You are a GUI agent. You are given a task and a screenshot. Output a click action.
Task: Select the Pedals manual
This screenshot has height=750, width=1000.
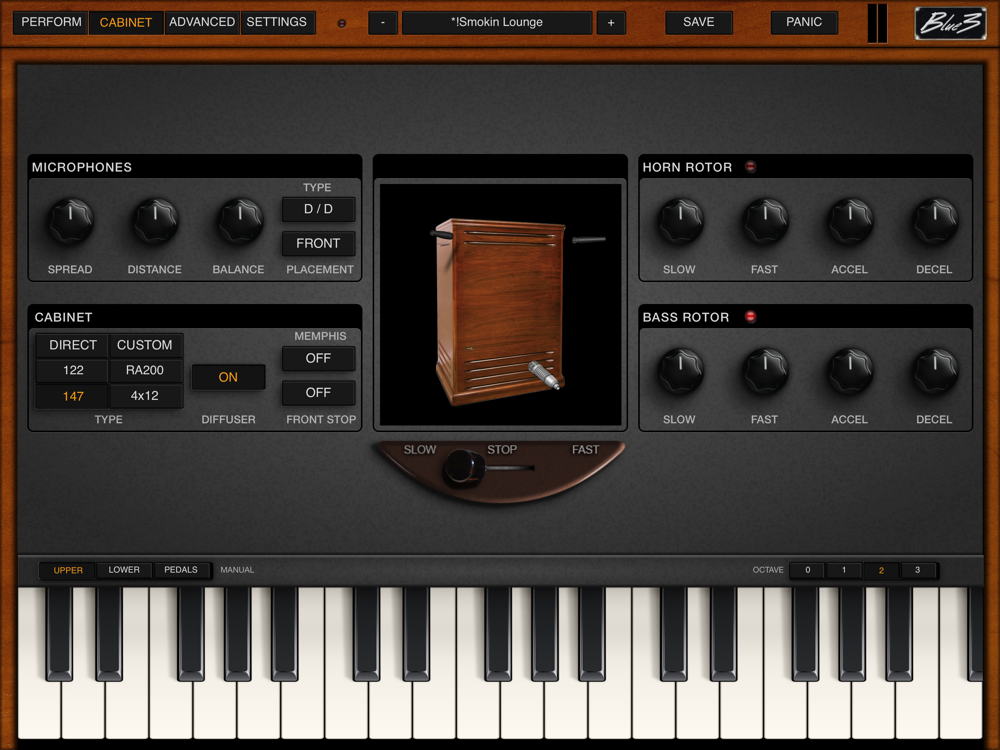(181, 570)
